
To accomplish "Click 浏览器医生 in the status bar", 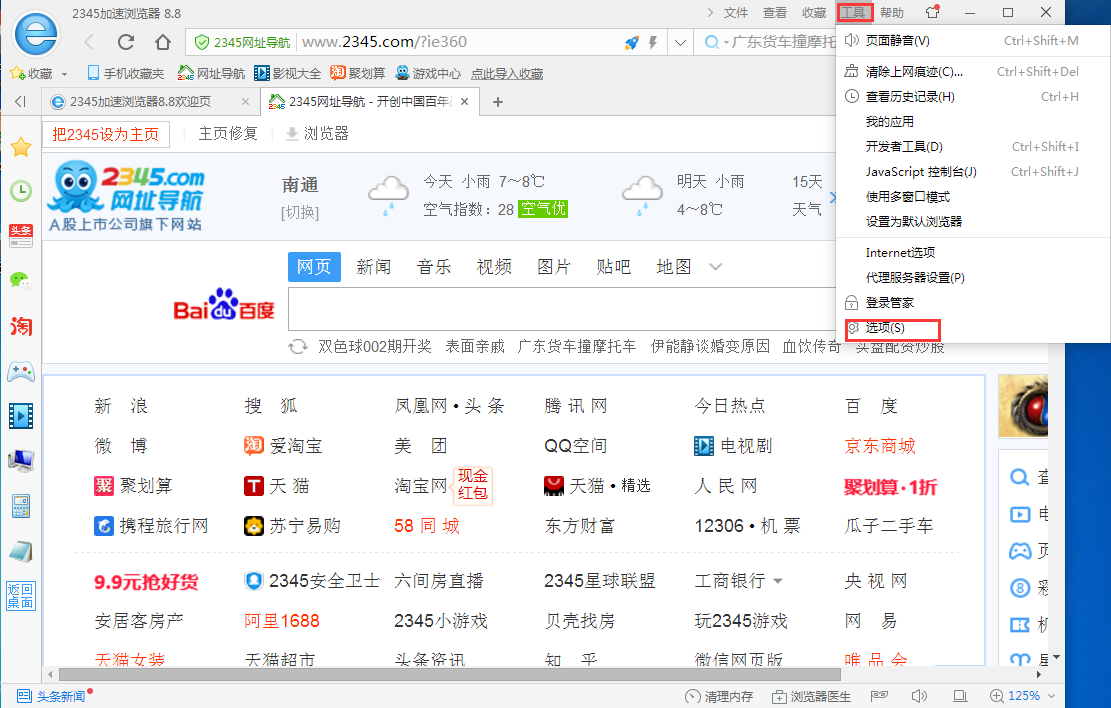I will coord(811,697).
